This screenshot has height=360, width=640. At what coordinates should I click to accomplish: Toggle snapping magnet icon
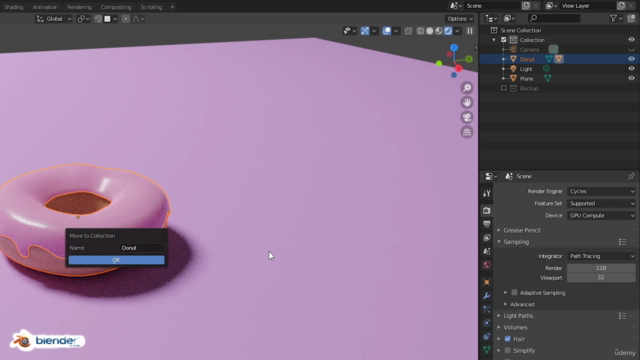pyautogui.click(x=98, y=19)
